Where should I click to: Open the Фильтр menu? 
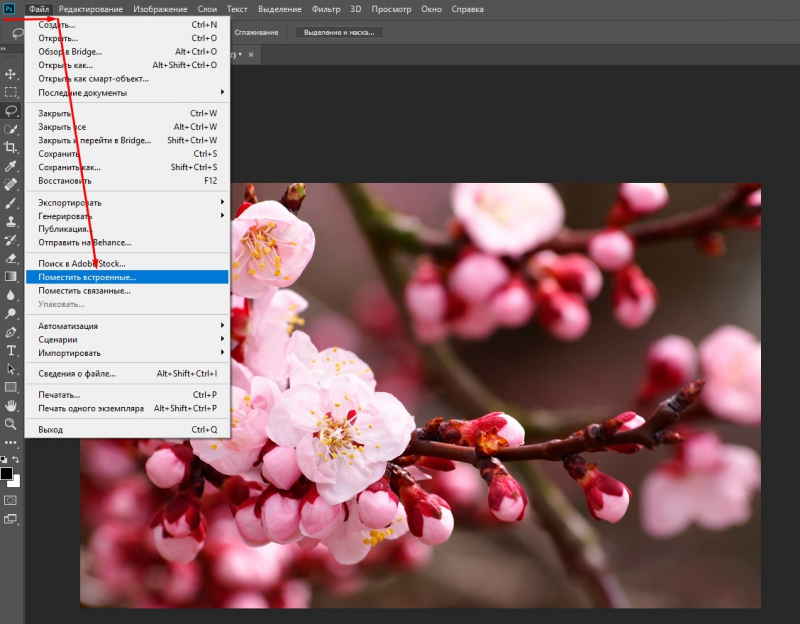coord(326,9)
